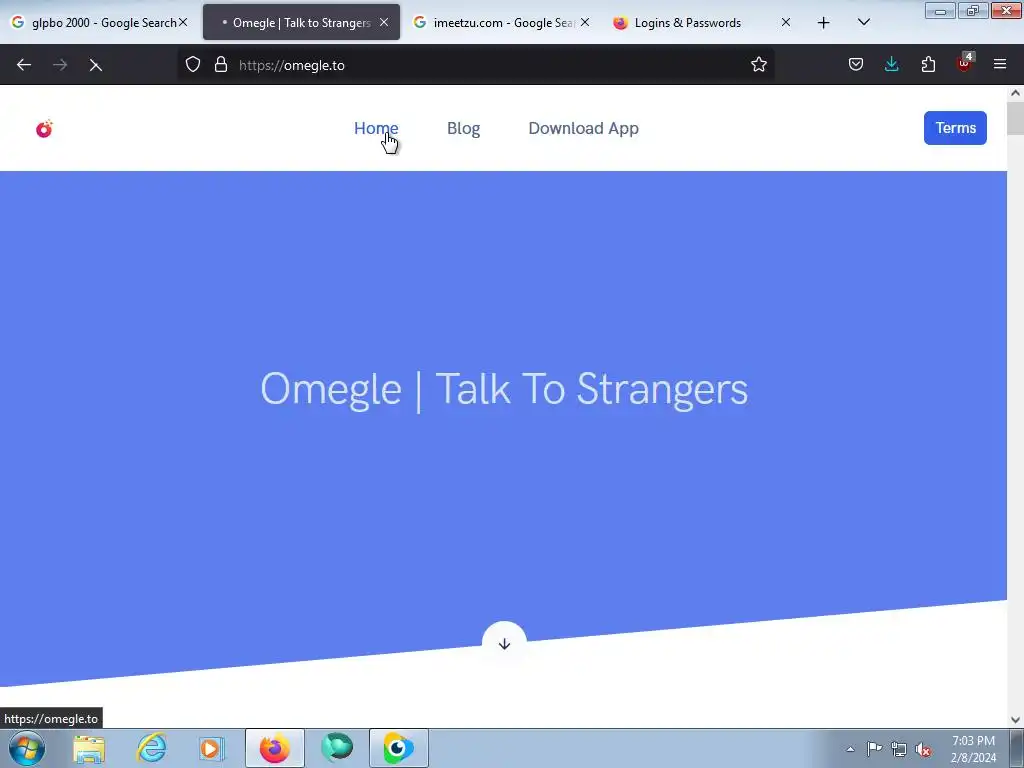Open the muted volume tray icon
Viewport: 1024px width, 768px height.
(x=923, y=749)
